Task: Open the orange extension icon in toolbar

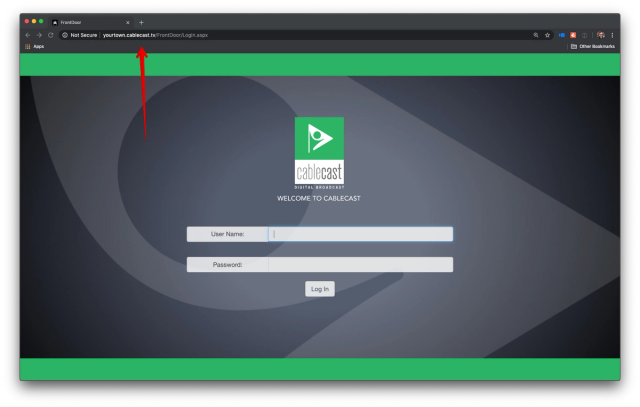Action: click(573, 35)
